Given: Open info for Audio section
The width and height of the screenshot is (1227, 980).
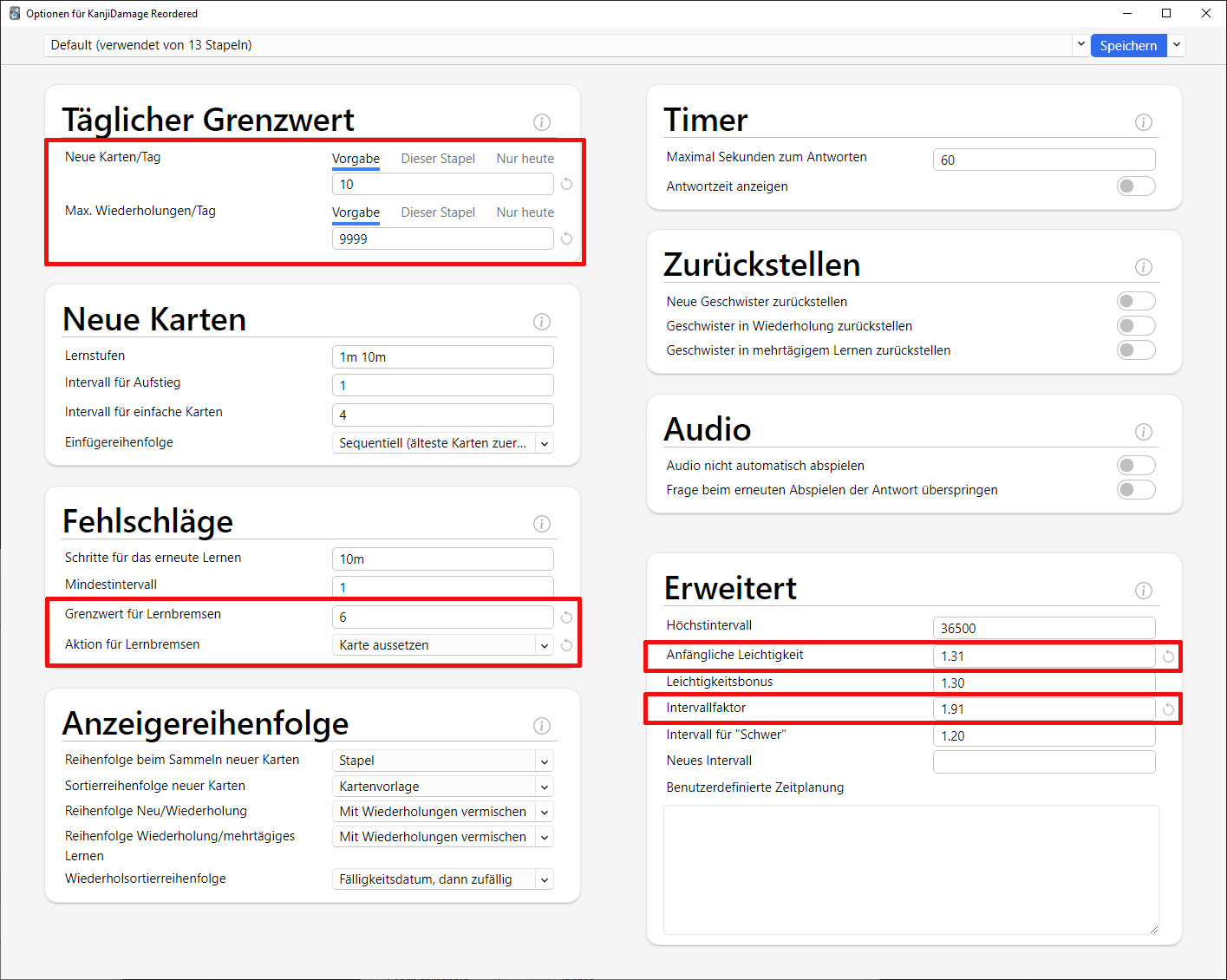Looking at the screenshot, I should [x=1143, y=431].
